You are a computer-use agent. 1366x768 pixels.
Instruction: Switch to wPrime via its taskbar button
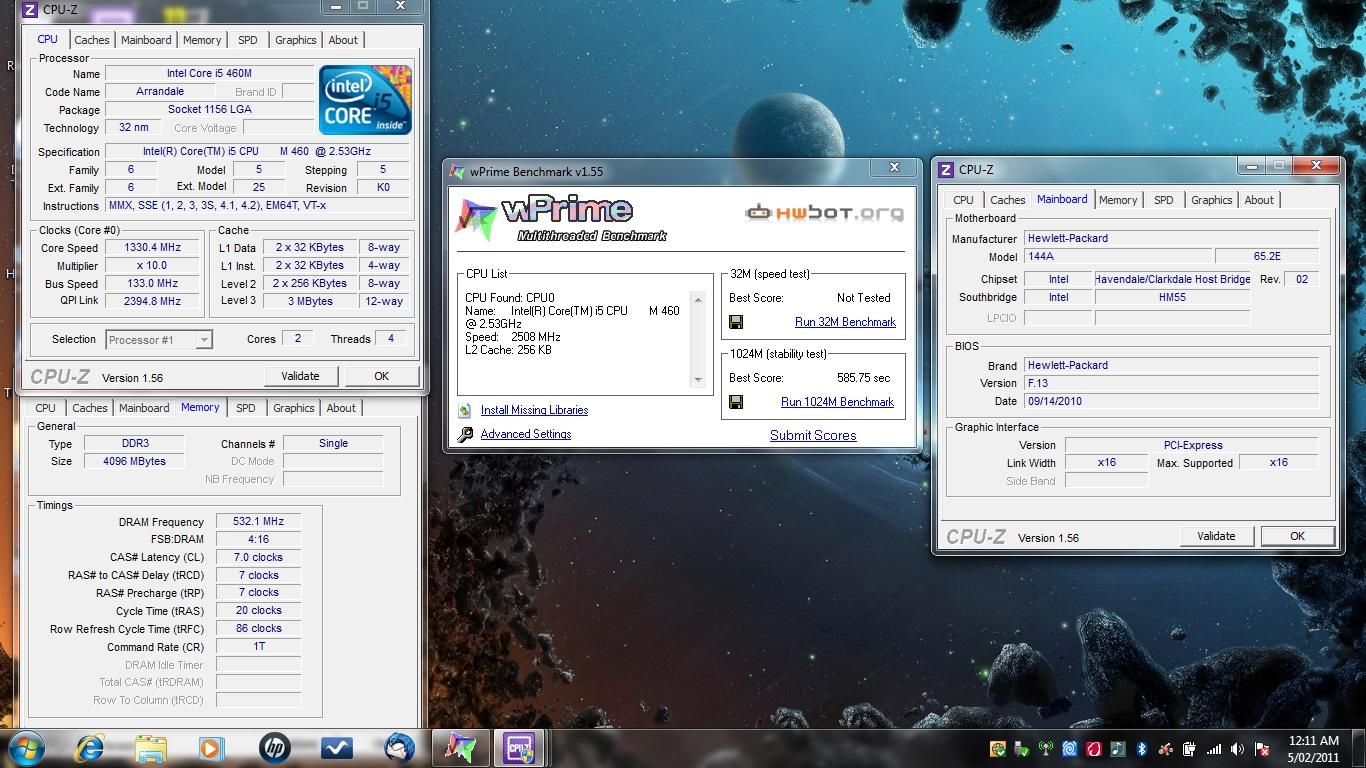click(x=459, y=748)
